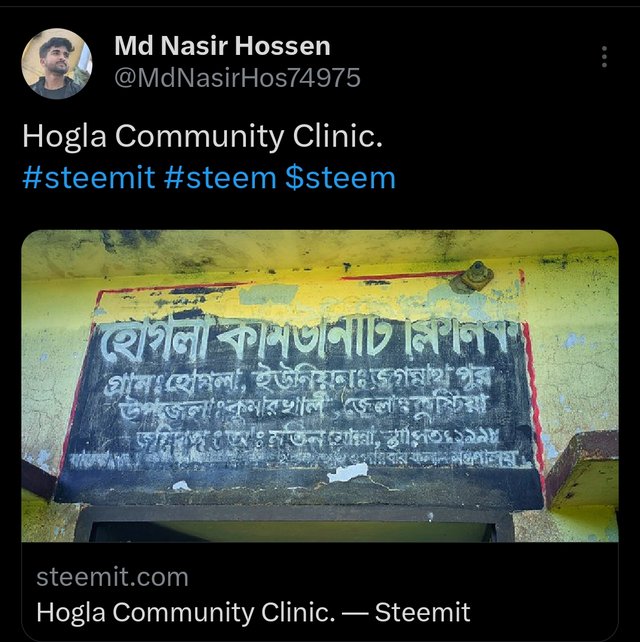Screen dimensions: 640x642
Task: Open the #steem hashtag
Action: pyautogui.click(x=220, y=178)
